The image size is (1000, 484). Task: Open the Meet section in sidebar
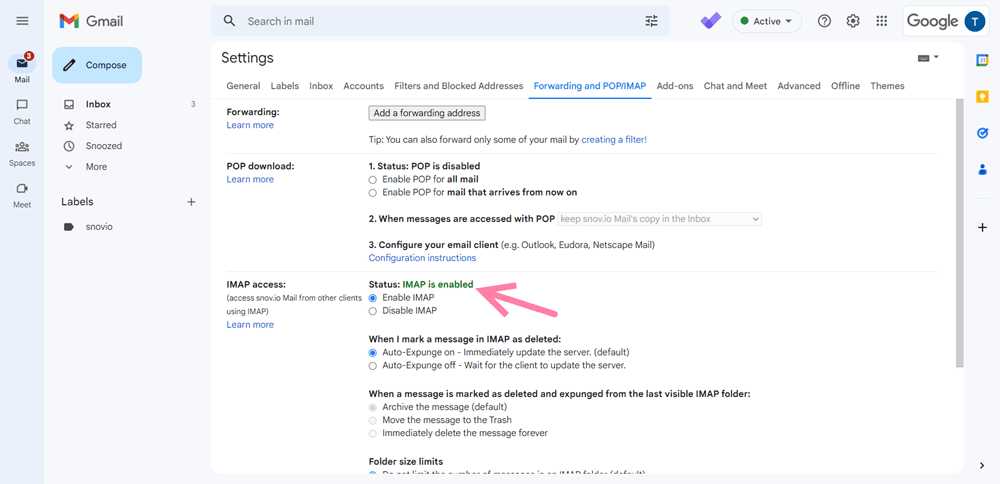coord(22,194)
